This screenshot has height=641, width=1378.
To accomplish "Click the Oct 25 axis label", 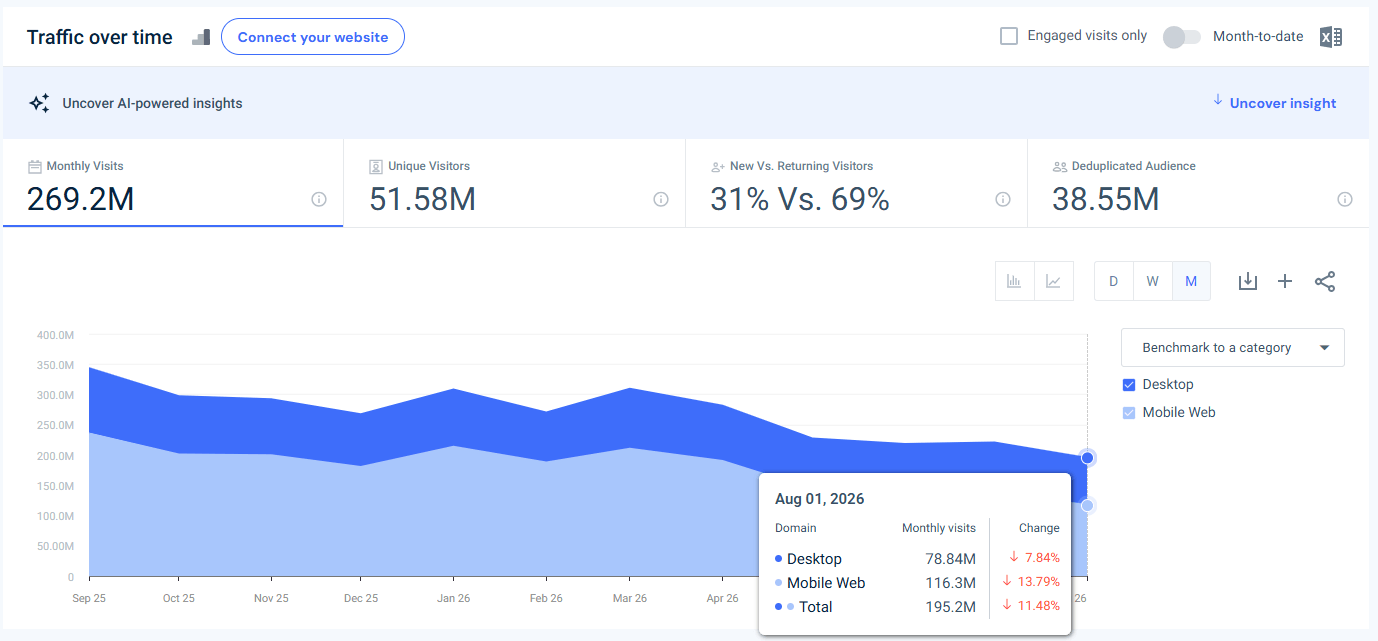I will tap(178, 598).
